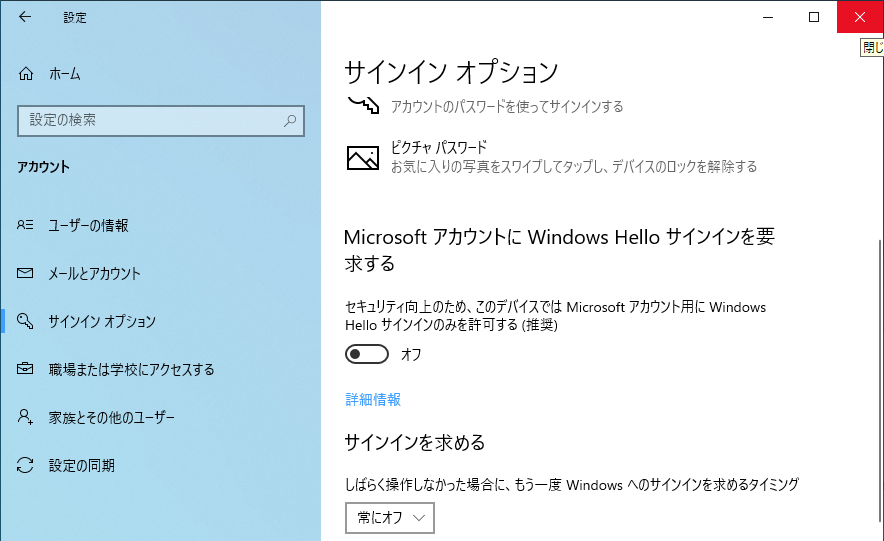Minimize the 設定 window
The image size is (884, 541).
click(767, 17)
